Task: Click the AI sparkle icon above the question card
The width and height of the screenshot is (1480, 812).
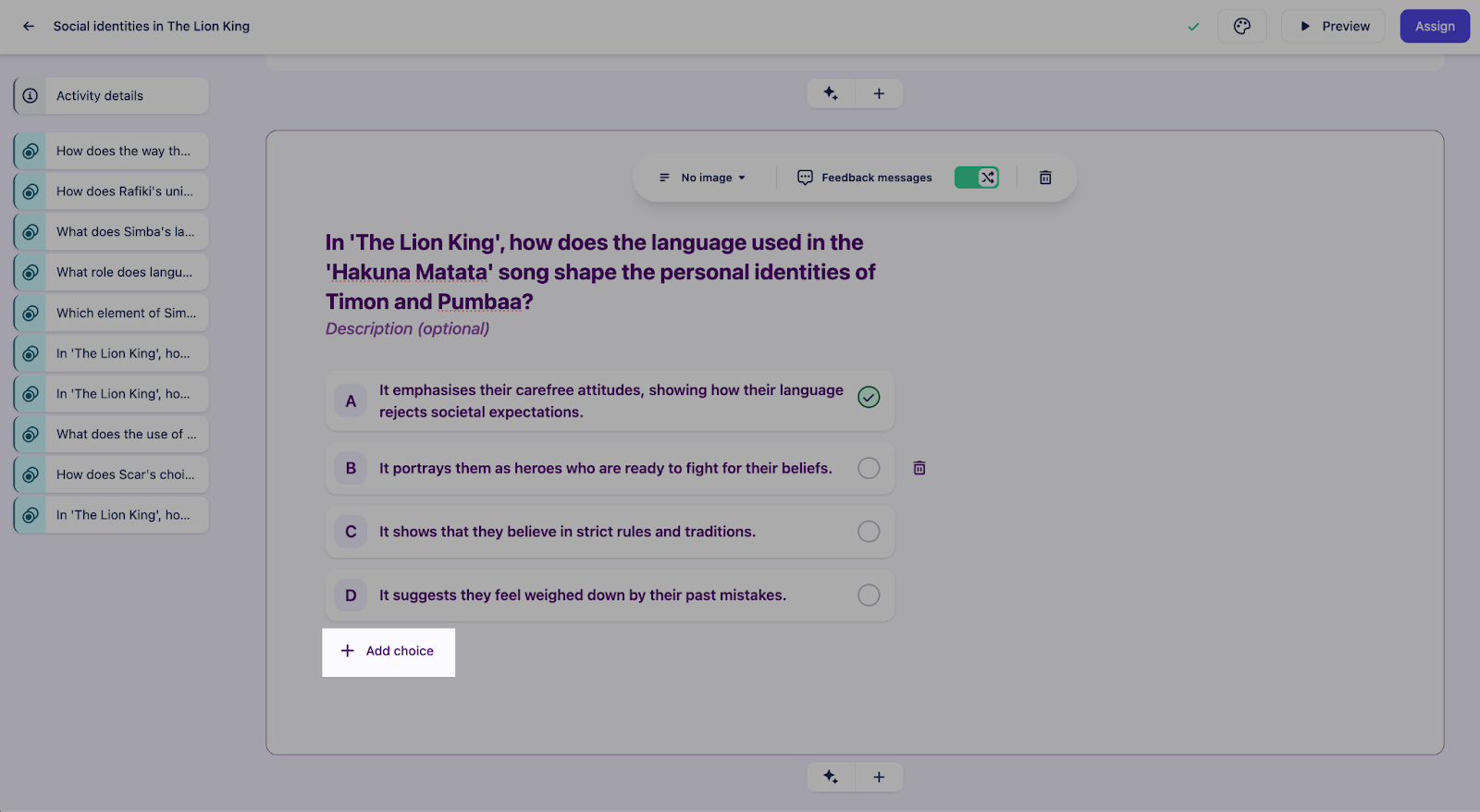Action: click(831, 93)
